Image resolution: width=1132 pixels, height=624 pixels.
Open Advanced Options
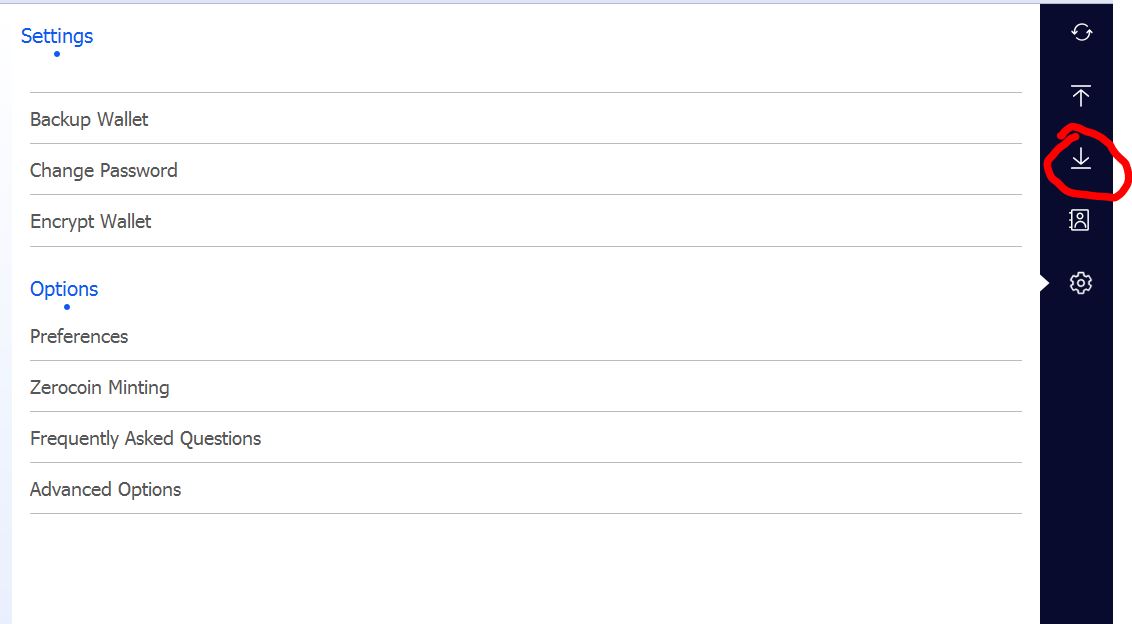(x=106, y=489)
